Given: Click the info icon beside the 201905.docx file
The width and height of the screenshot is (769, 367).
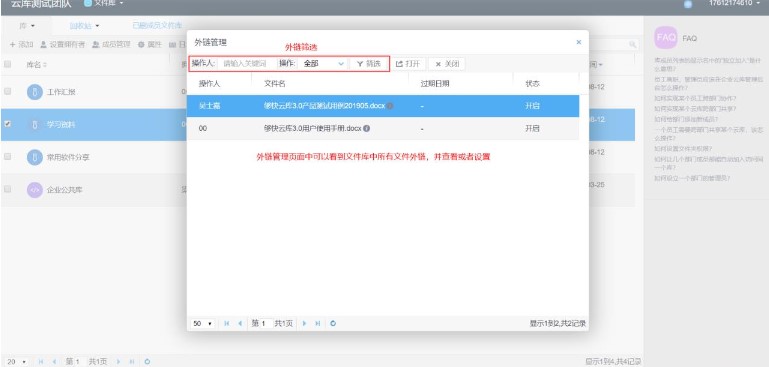Looking at the screenshot, I should tap(390, 106).
